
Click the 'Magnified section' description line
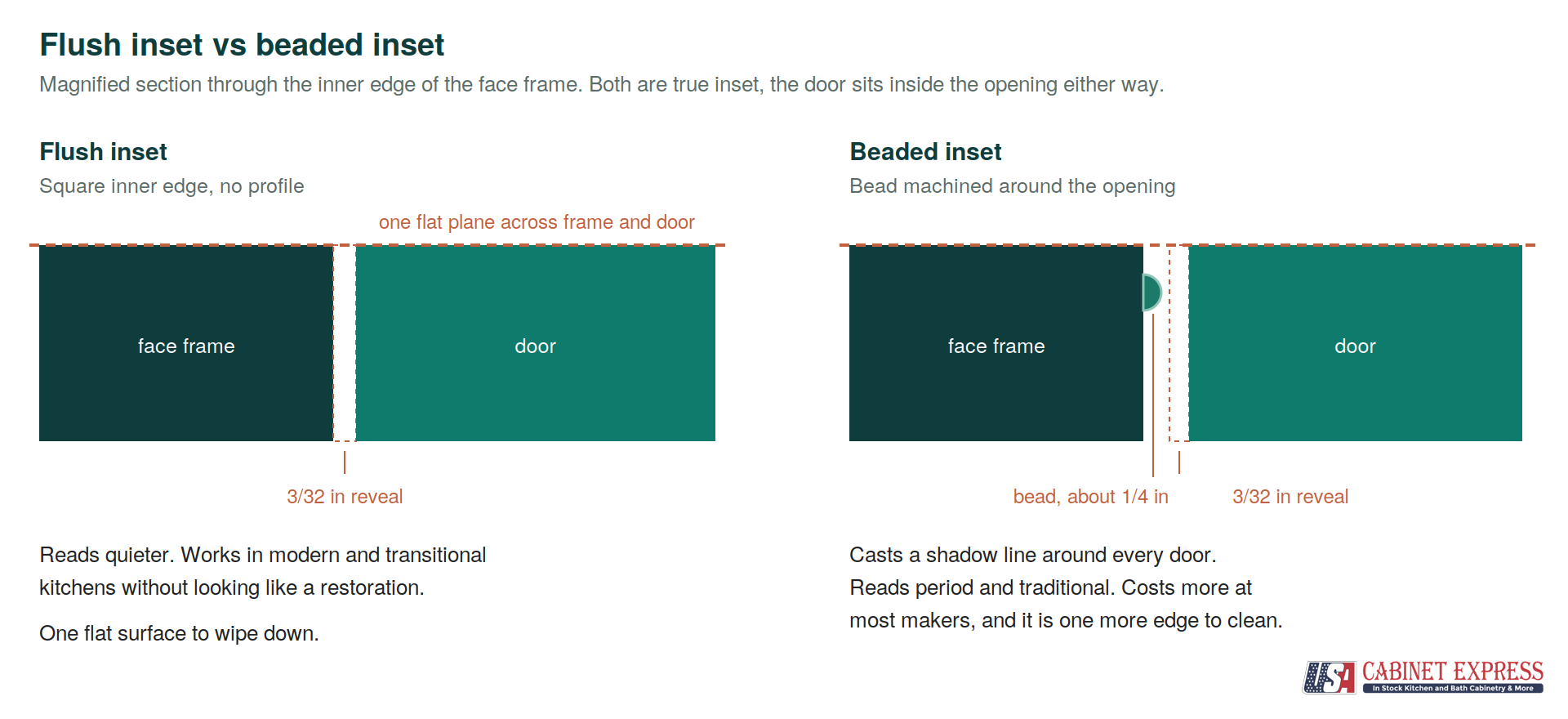(x=602, y=85)
